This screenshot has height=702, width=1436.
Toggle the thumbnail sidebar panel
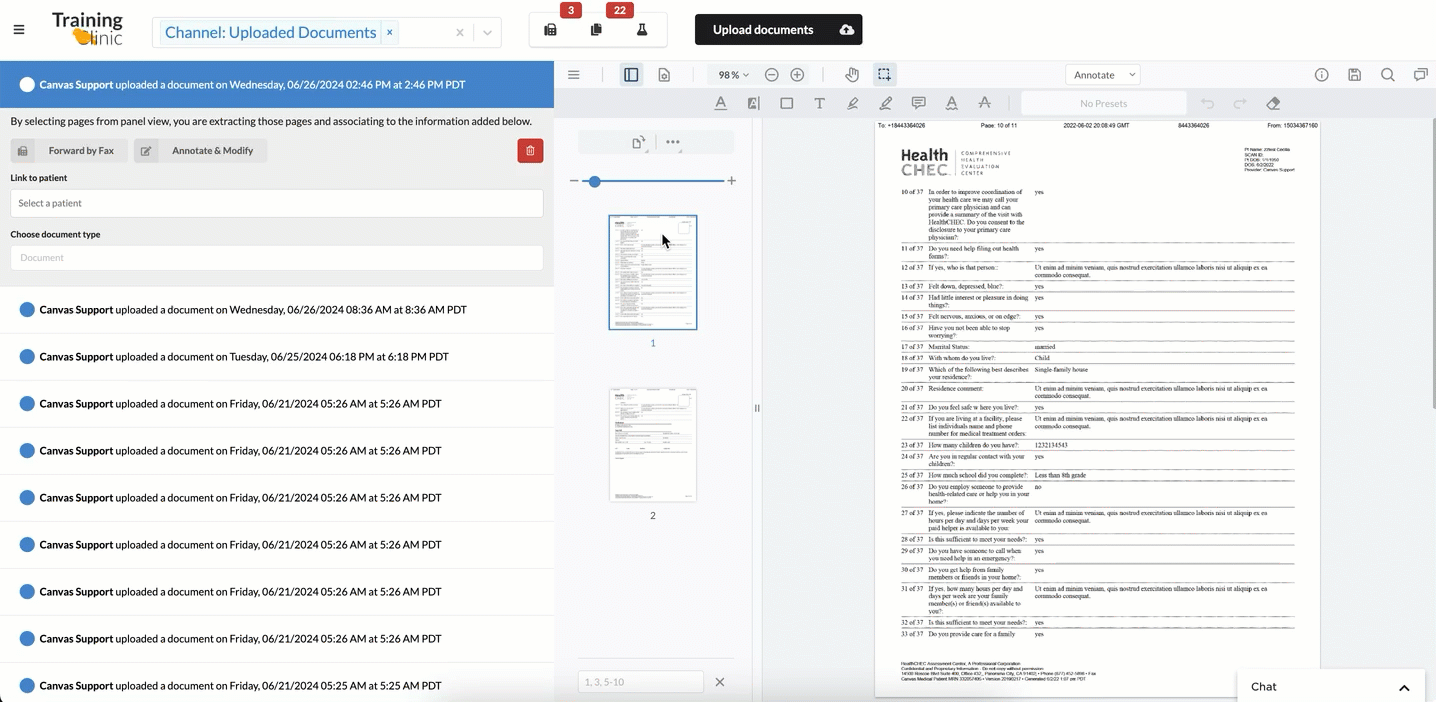(x=631, y=74)
